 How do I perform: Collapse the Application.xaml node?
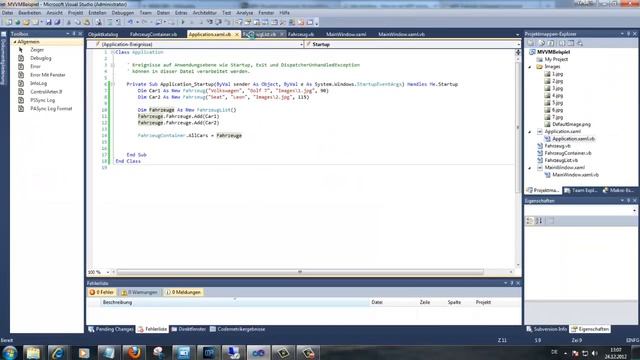click(530, 131)
